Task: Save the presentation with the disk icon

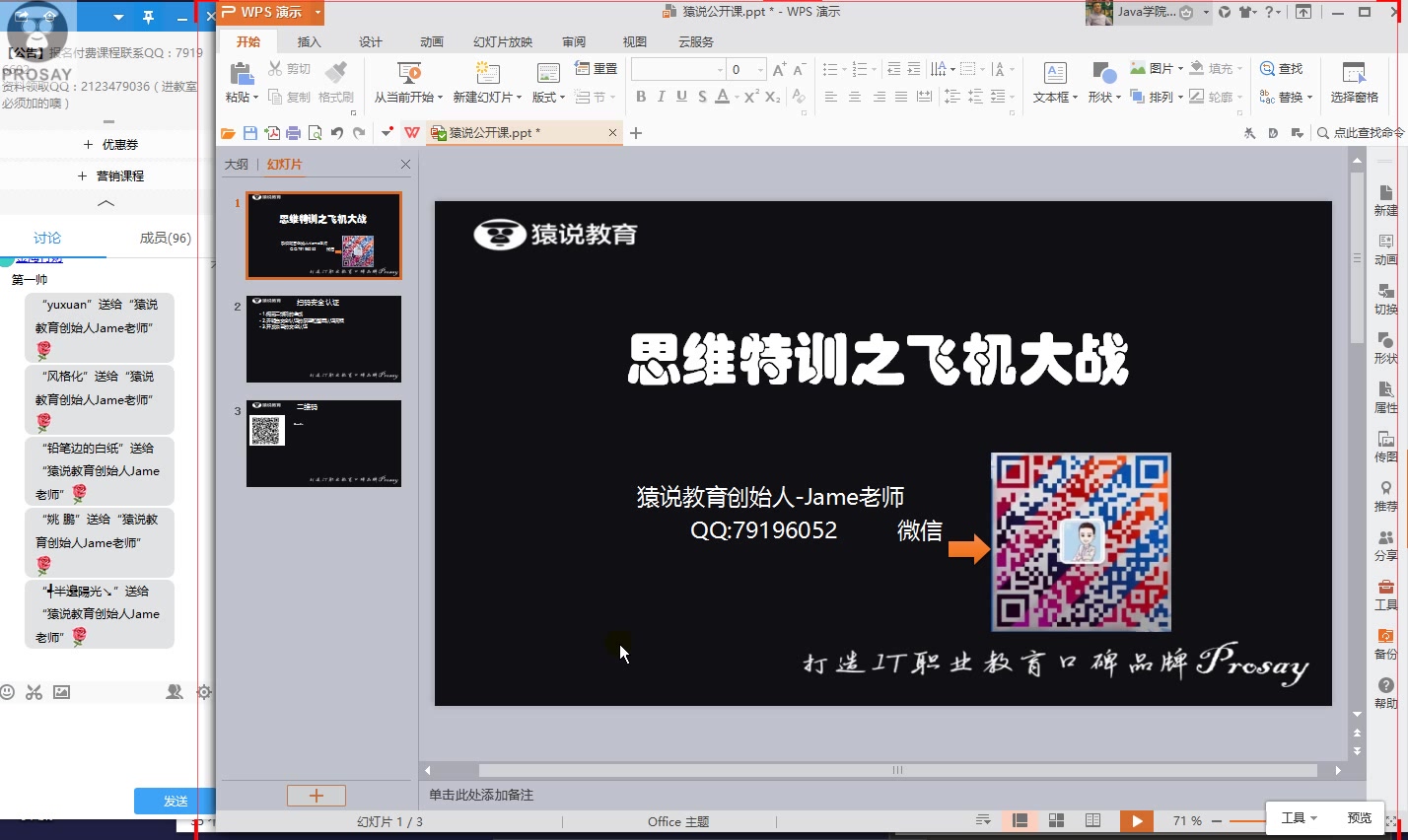Action: click(x=250, y=133)
